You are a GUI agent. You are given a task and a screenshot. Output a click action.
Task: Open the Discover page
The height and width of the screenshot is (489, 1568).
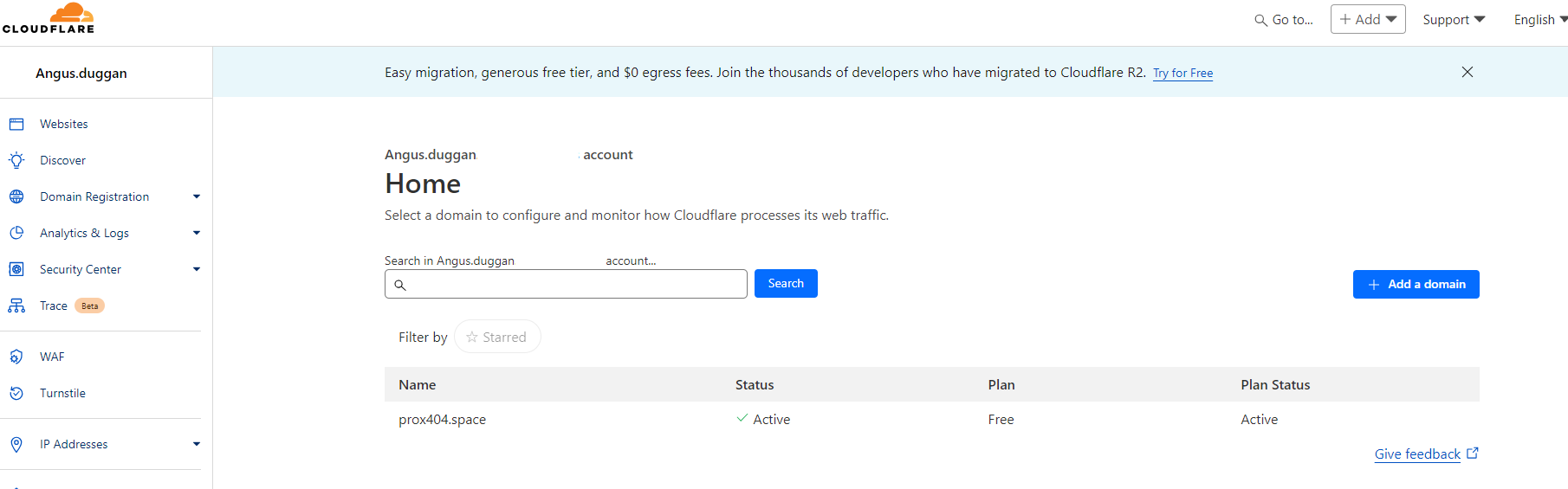click(x=62, y=160)
